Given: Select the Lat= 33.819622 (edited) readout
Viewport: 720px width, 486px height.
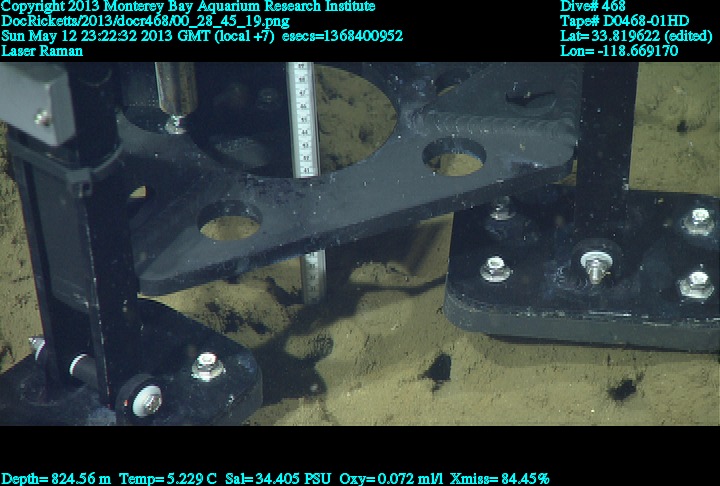Looking at the screenshot, I should [x=636, y=36].
